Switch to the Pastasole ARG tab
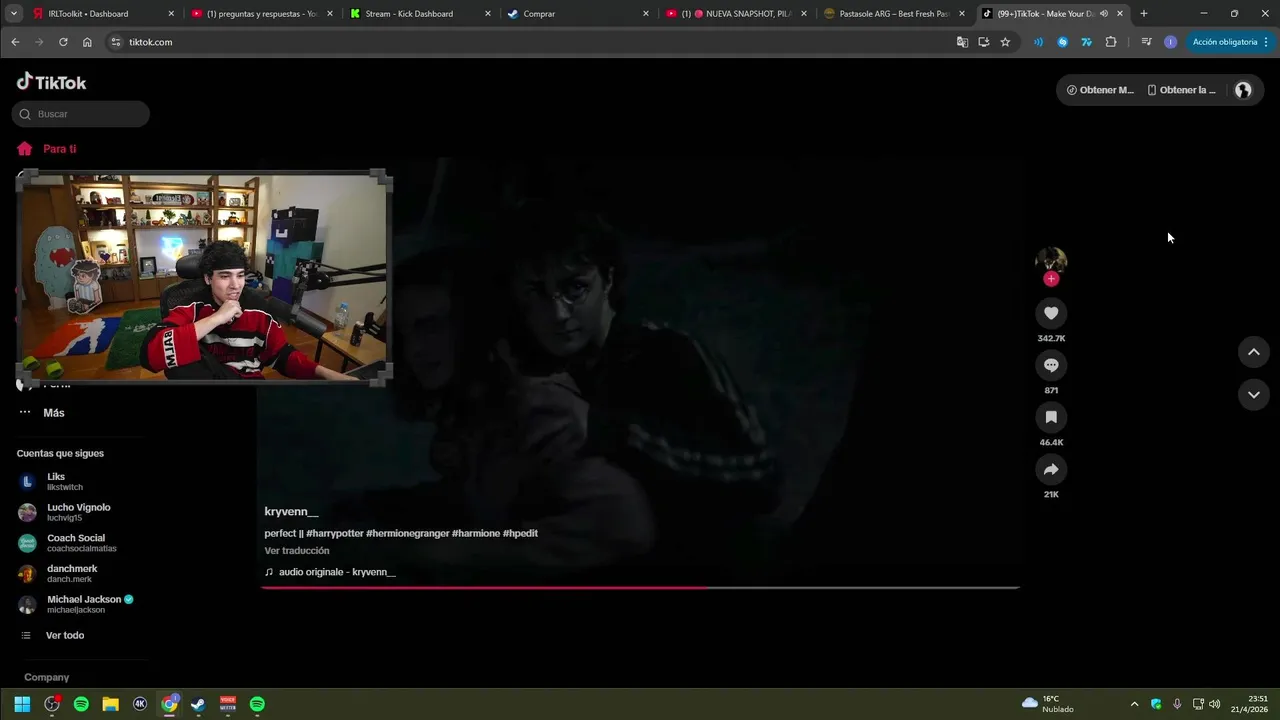The width and height of the screenshot is (1280, 720). [892, 14]
